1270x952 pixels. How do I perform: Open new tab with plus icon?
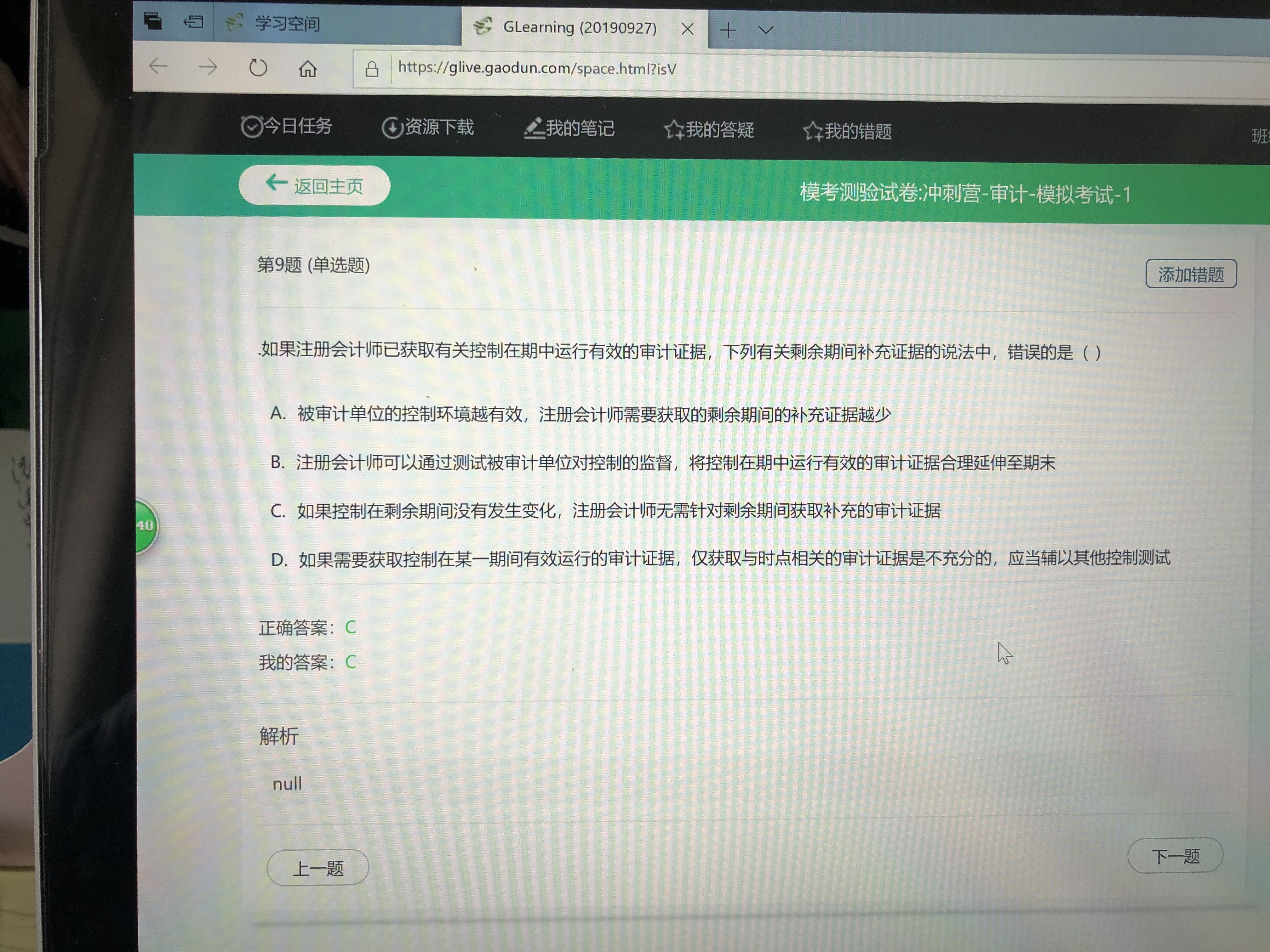pos(728,30)
